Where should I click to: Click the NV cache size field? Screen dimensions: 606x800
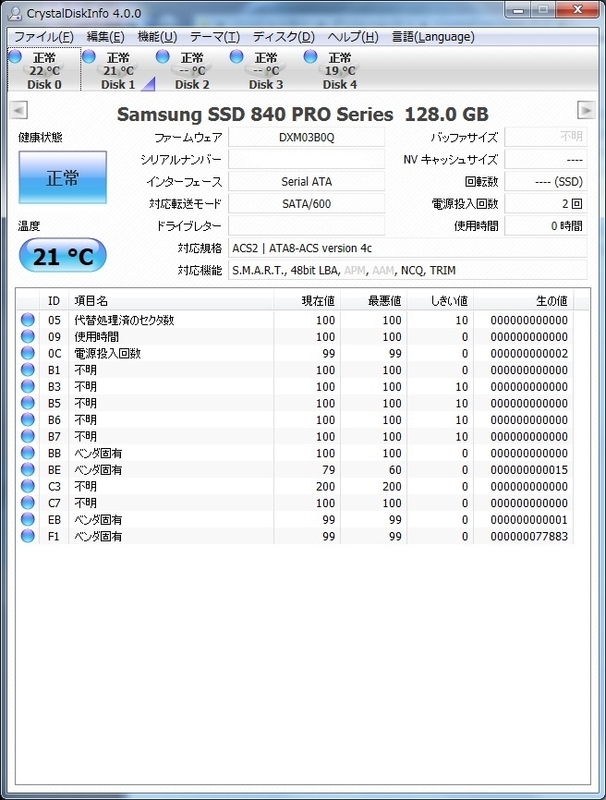(546, 159)
